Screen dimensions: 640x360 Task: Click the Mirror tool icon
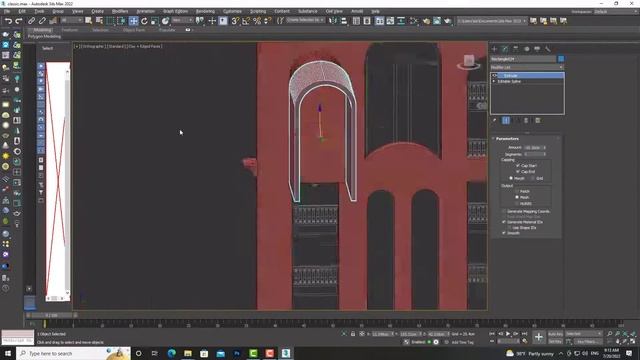(333, 21)
